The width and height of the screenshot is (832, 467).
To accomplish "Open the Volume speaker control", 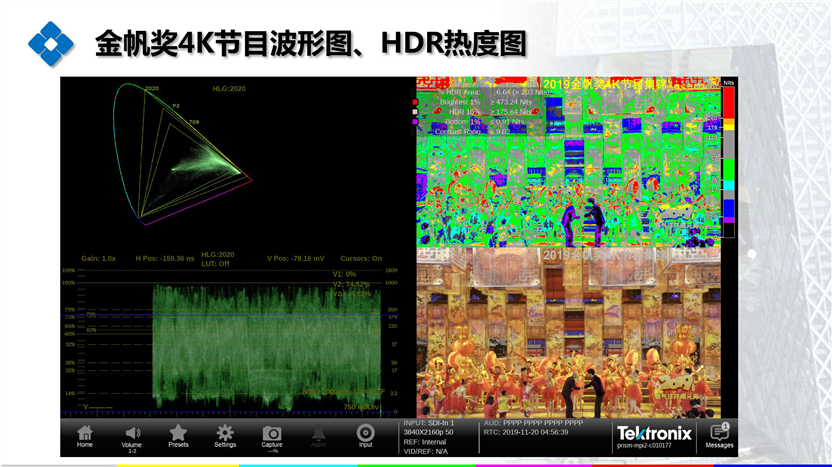I will tap(132, 433).
